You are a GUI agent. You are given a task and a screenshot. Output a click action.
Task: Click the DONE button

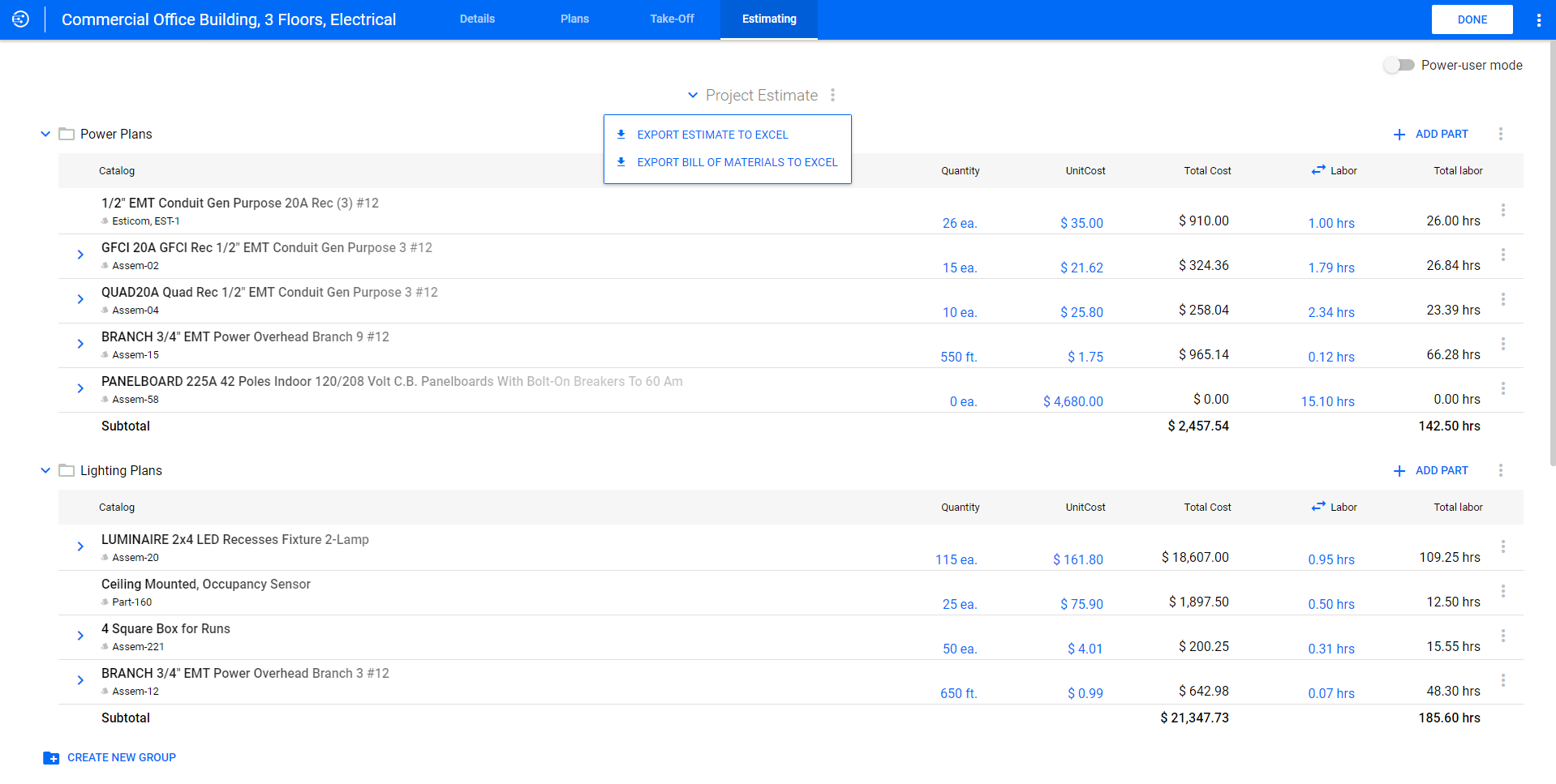tap(1472, 19)
